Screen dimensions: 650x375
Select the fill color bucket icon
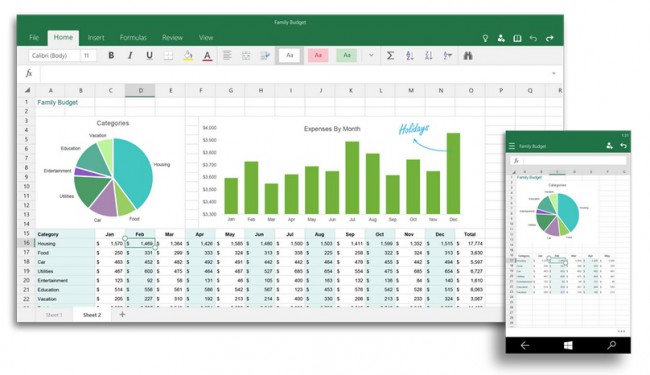pyautogui.click(x=188, y=56)
